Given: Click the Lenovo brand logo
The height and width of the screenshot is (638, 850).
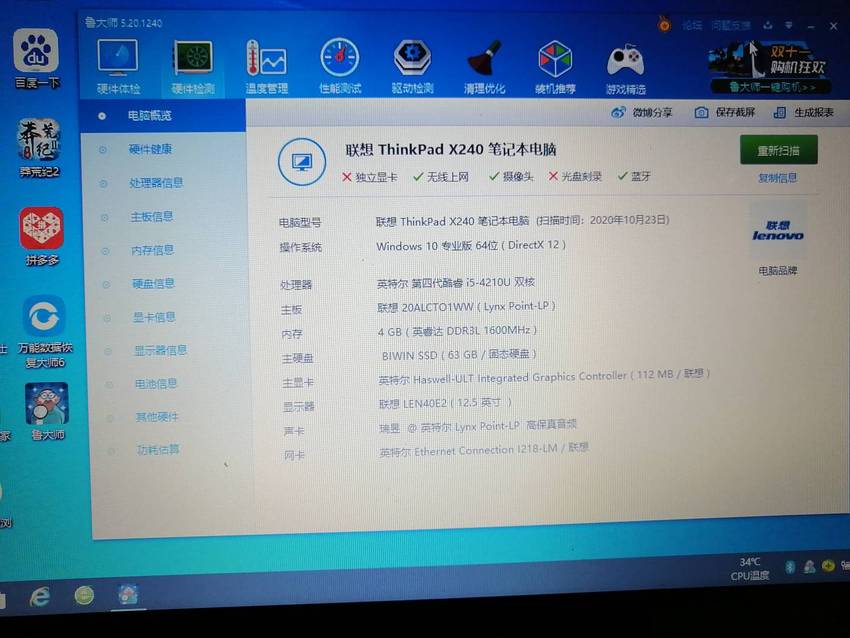Looking at the screenshot, I should point(777,230).
